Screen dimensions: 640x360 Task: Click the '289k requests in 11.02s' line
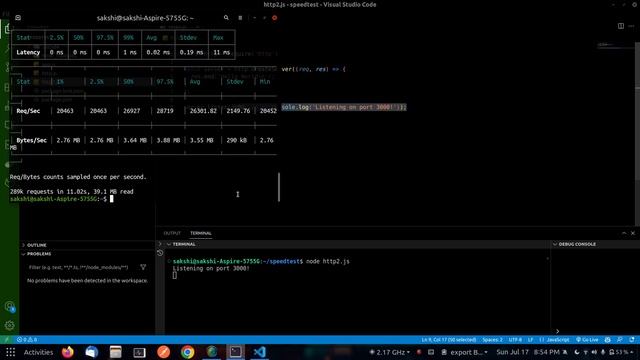click(x=71, y=191)
